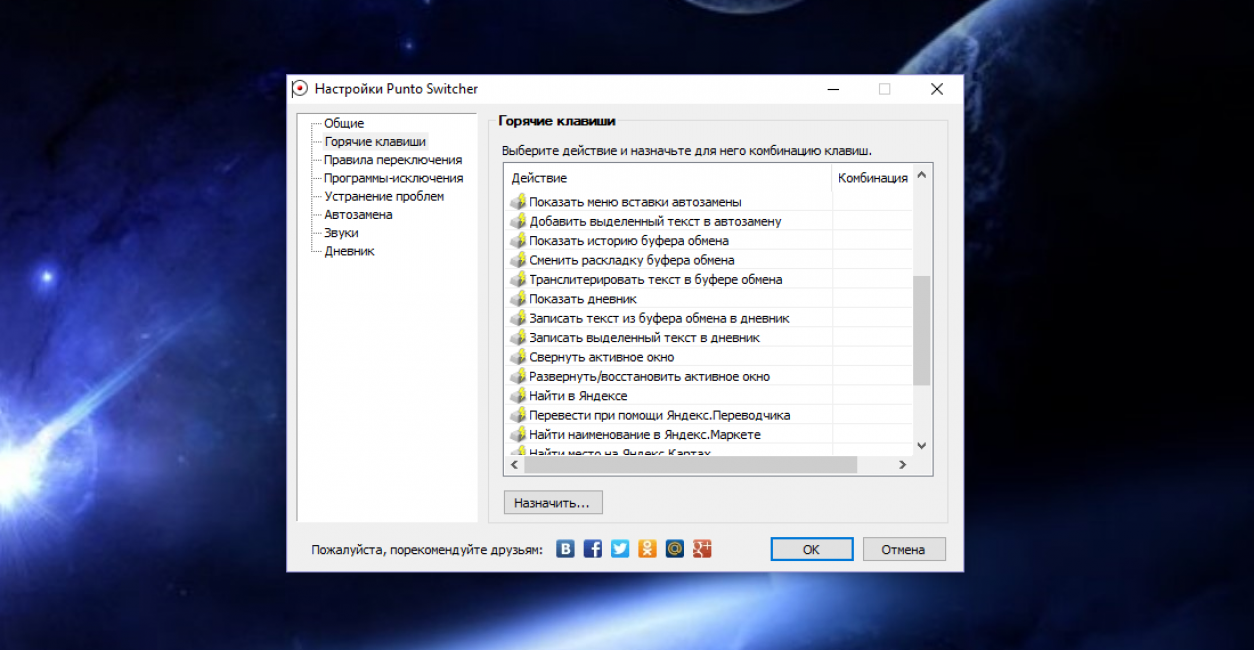1254x650 pixels.
Task: Select row 'Показать дневник'
Action: pyautogui.click(x=708, y=299)
